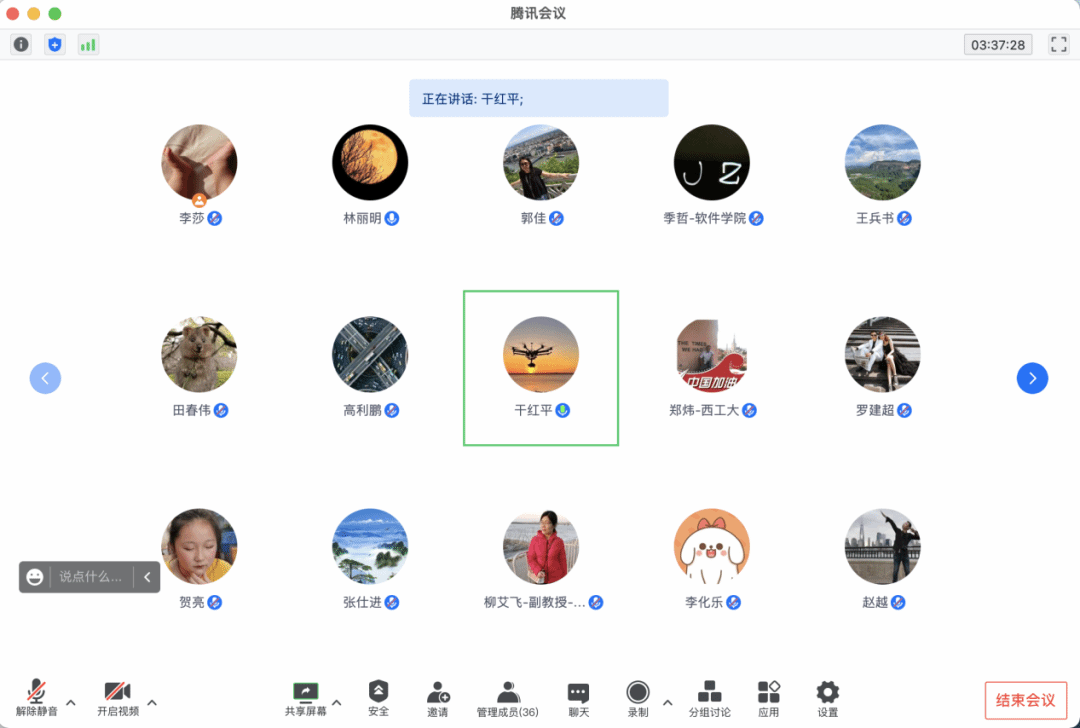Image resolution: width=1080 pixels, height=728 pixels.
Task: Click the blue security shield icon
Action: 55,44
